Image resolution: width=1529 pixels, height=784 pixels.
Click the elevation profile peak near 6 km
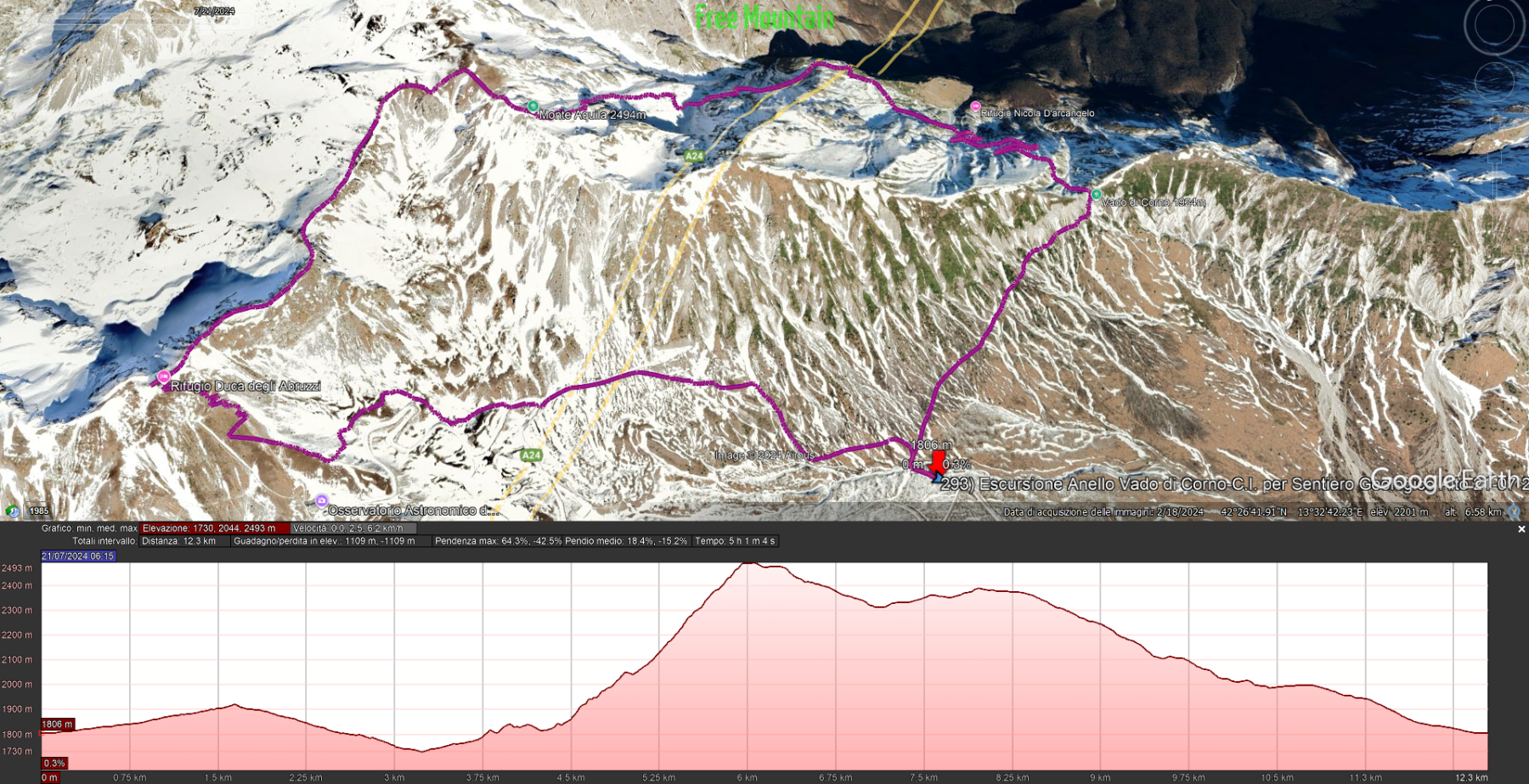748,563
